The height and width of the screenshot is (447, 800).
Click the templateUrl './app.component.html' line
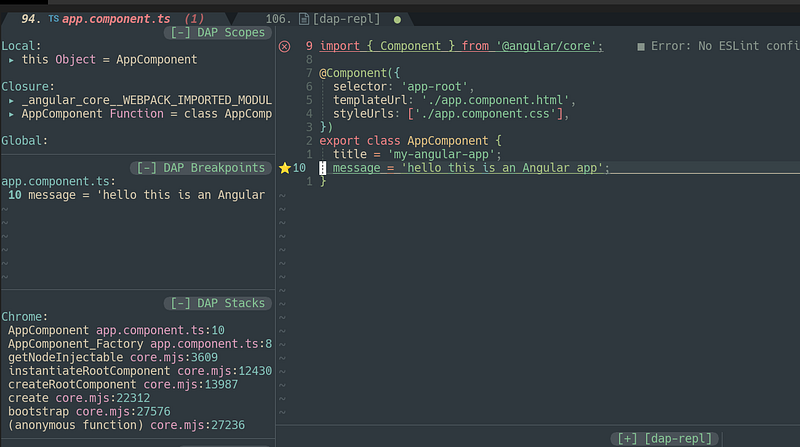point(454,100)
